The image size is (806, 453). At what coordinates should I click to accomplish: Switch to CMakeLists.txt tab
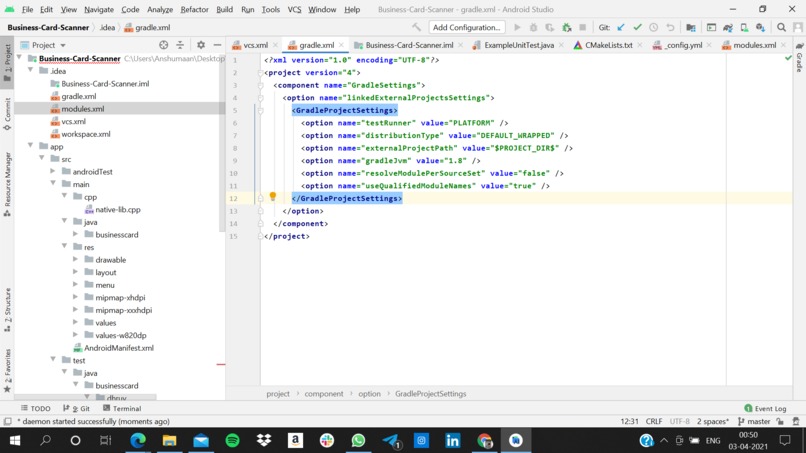click(x=608, y=45)
